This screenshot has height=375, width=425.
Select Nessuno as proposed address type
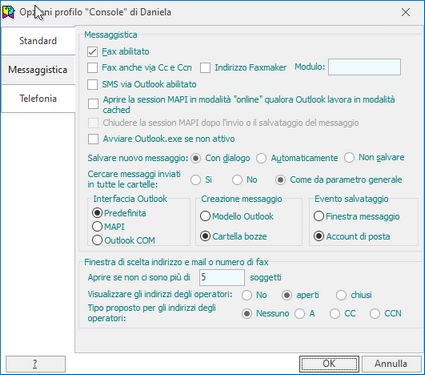click(247, 314)
